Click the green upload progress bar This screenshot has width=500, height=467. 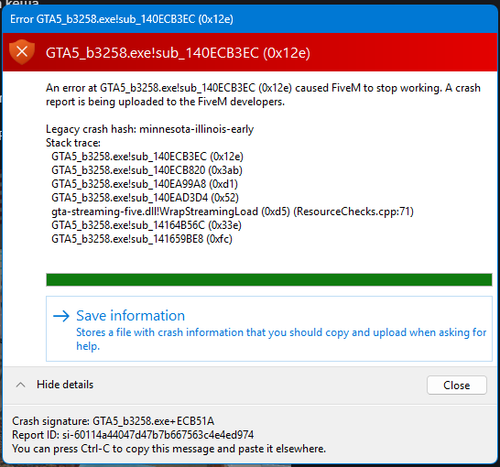point(269,280)
